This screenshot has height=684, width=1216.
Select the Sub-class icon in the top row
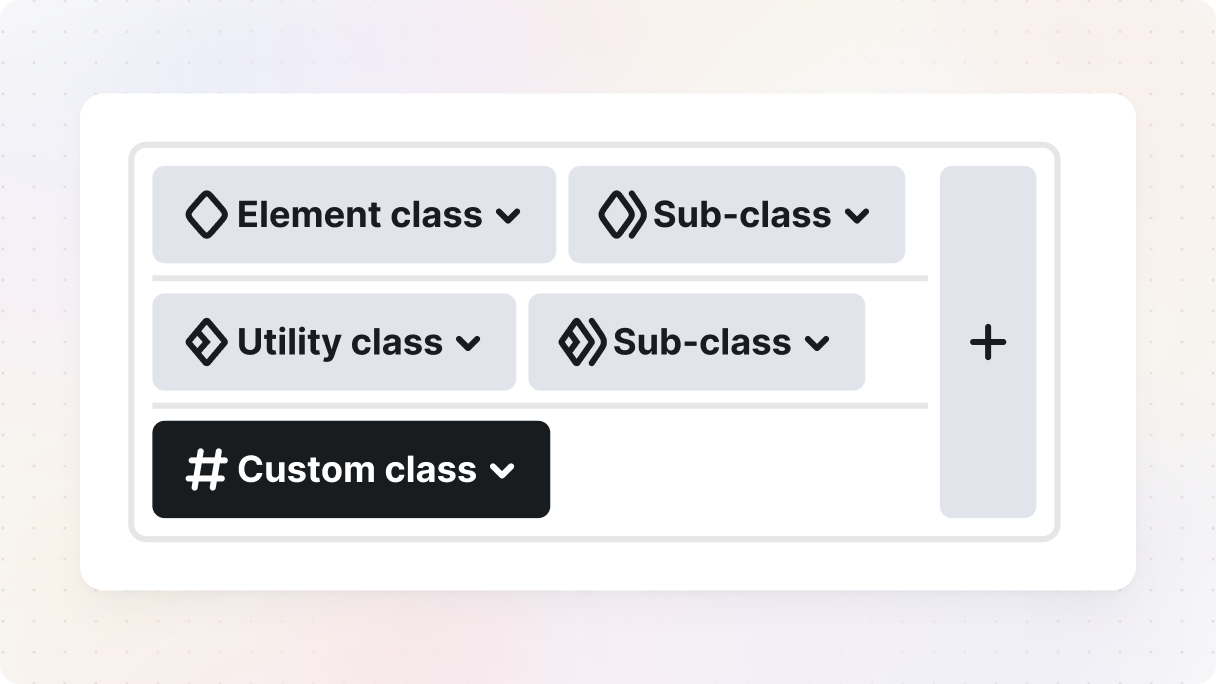point(620,214)
